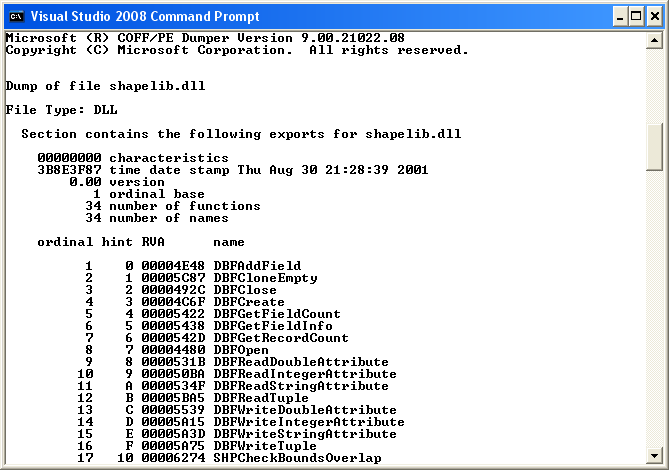669x470 pixels.
Task: Click the export name DBFGetFieldInfo
Action: pyautogui.click(x=273, y=325)
